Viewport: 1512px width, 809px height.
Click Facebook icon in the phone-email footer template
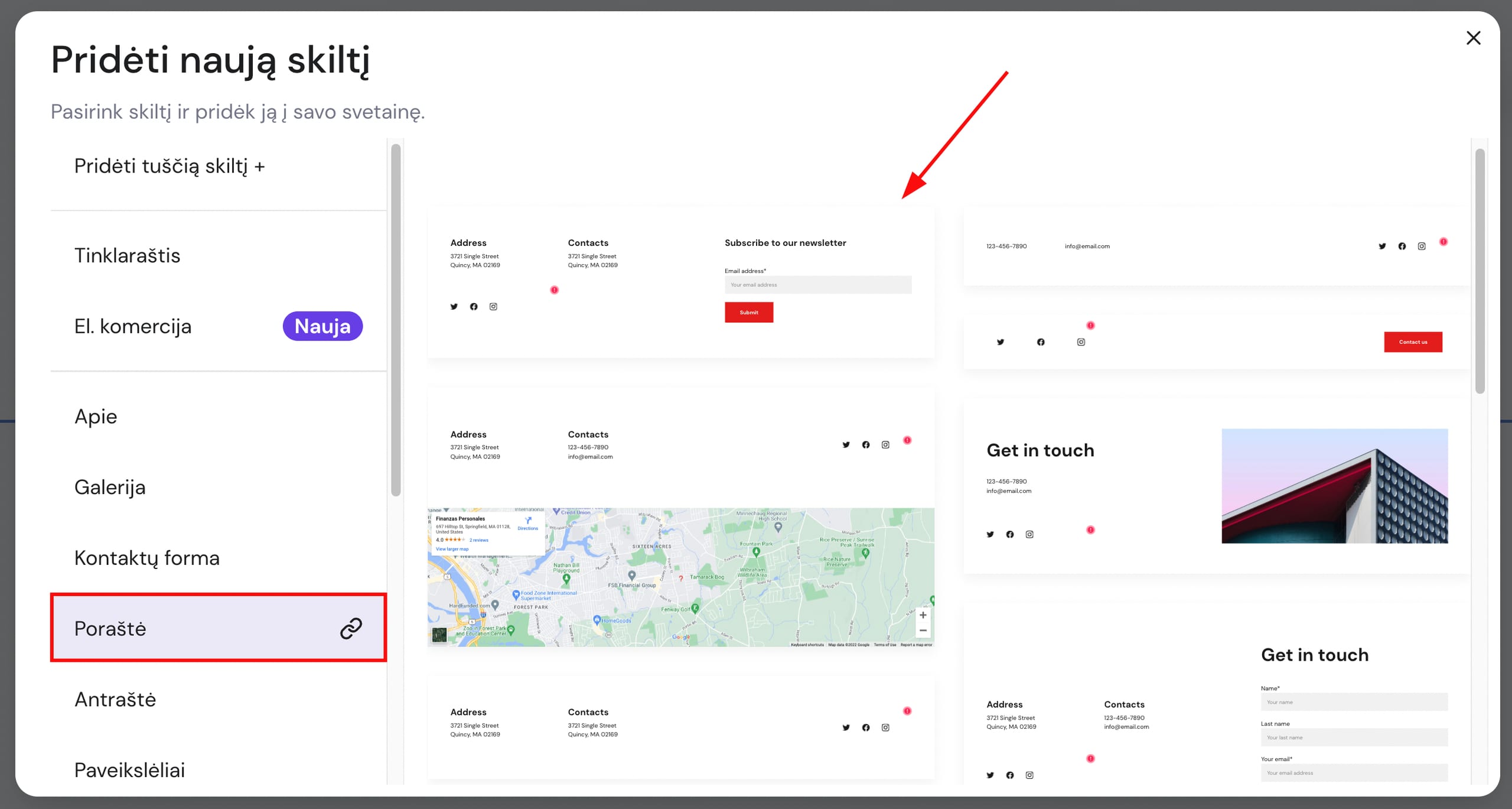coord(1402,246)
